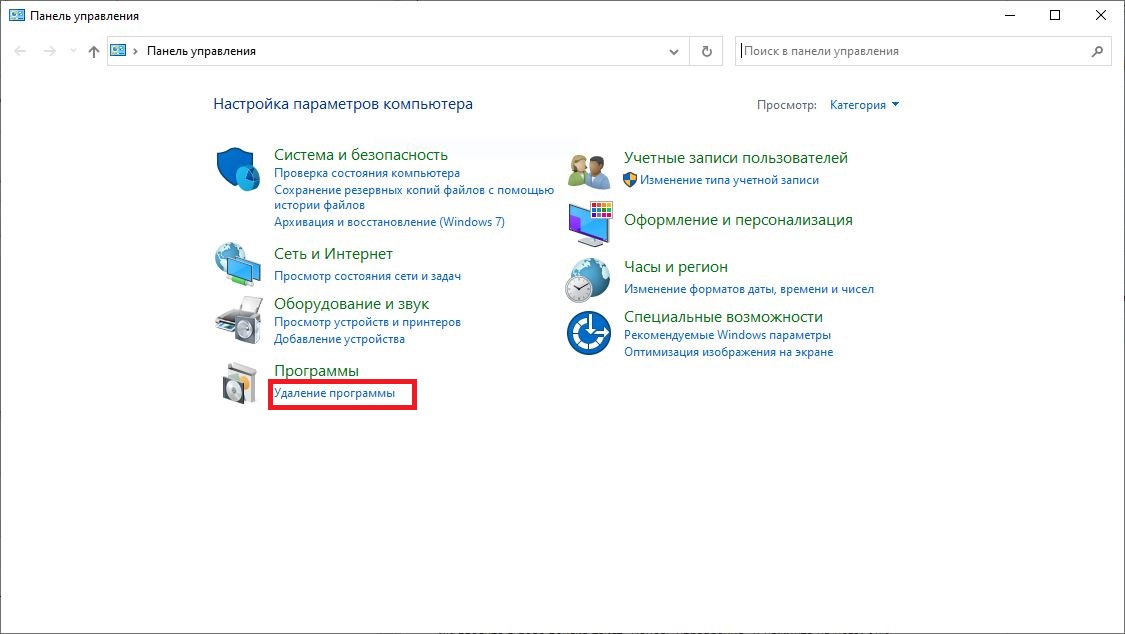
Task: Click the Удаление программы link
Action: 334,394
